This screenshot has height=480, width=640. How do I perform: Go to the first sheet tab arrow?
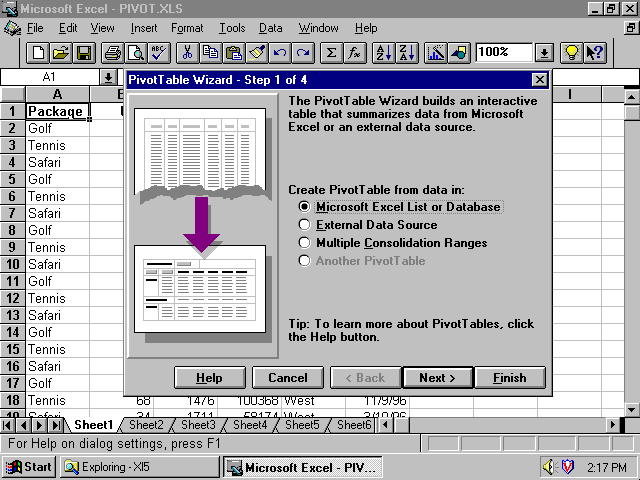(x=7, y=425)
